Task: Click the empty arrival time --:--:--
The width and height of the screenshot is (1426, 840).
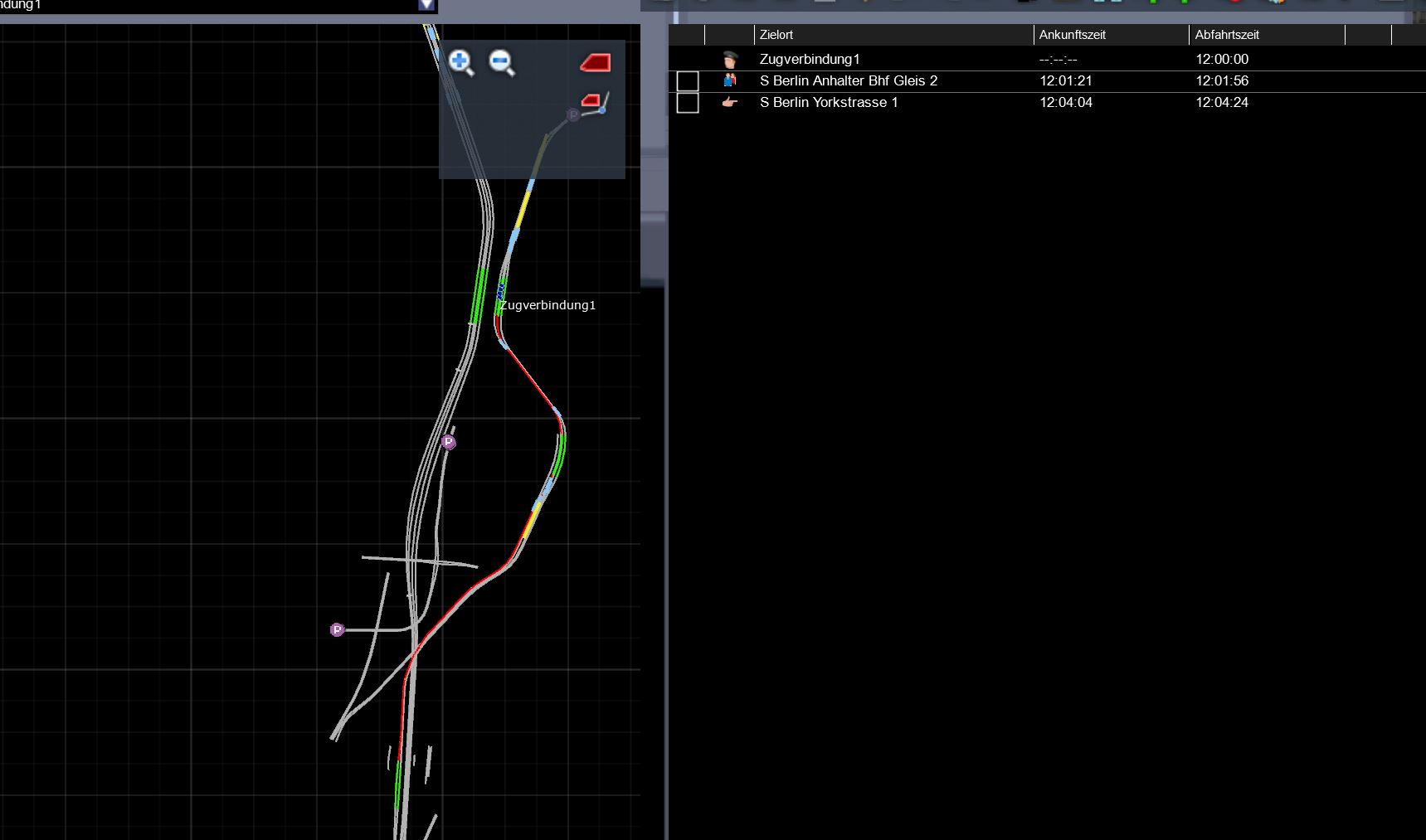Action: coord(1059,60)
